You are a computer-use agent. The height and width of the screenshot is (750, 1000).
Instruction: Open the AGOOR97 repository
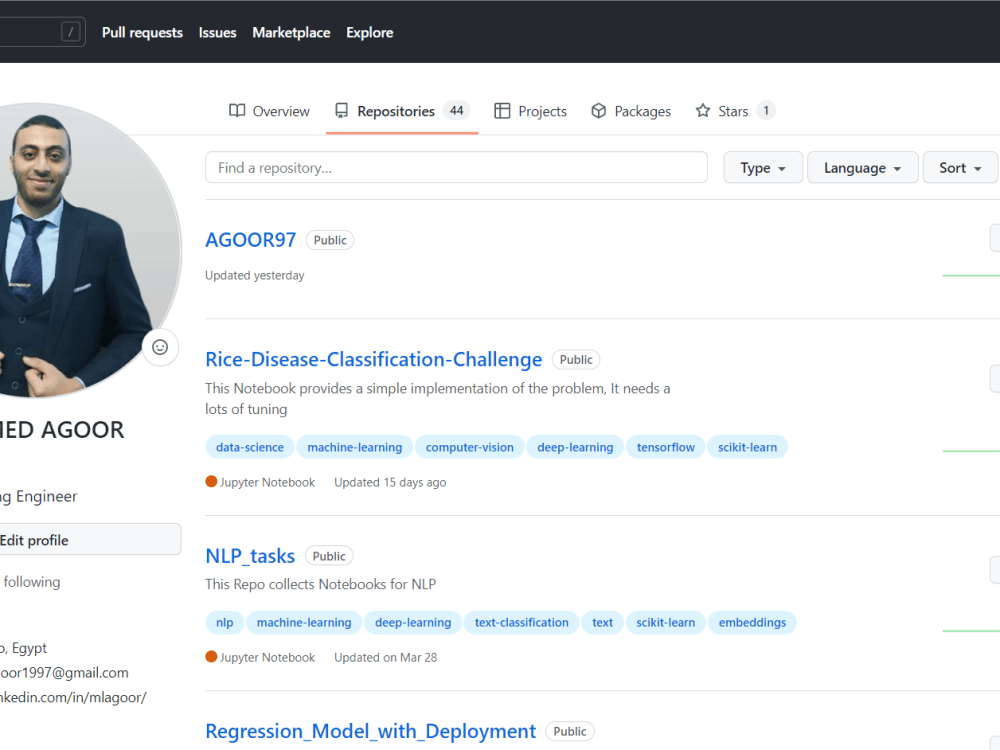click(250, 239)
